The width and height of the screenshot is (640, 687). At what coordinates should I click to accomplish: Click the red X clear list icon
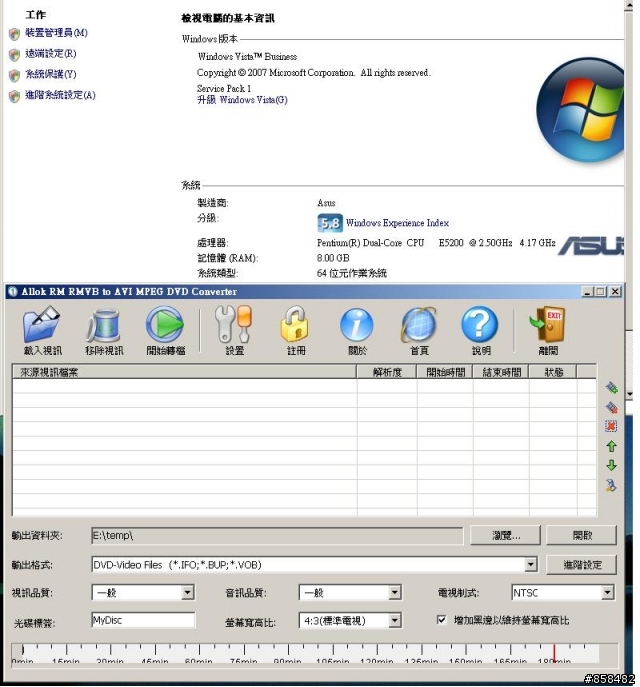(611, 426)
